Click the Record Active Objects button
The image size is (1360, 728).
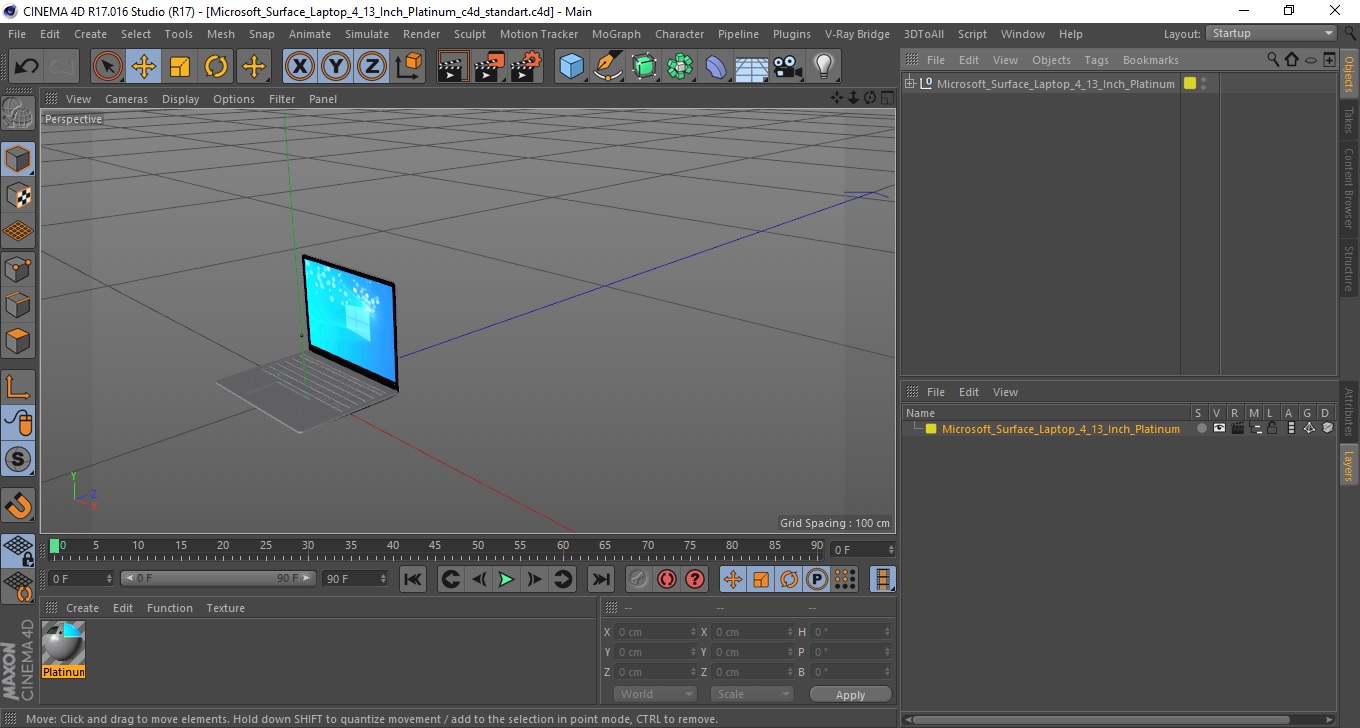639,579
